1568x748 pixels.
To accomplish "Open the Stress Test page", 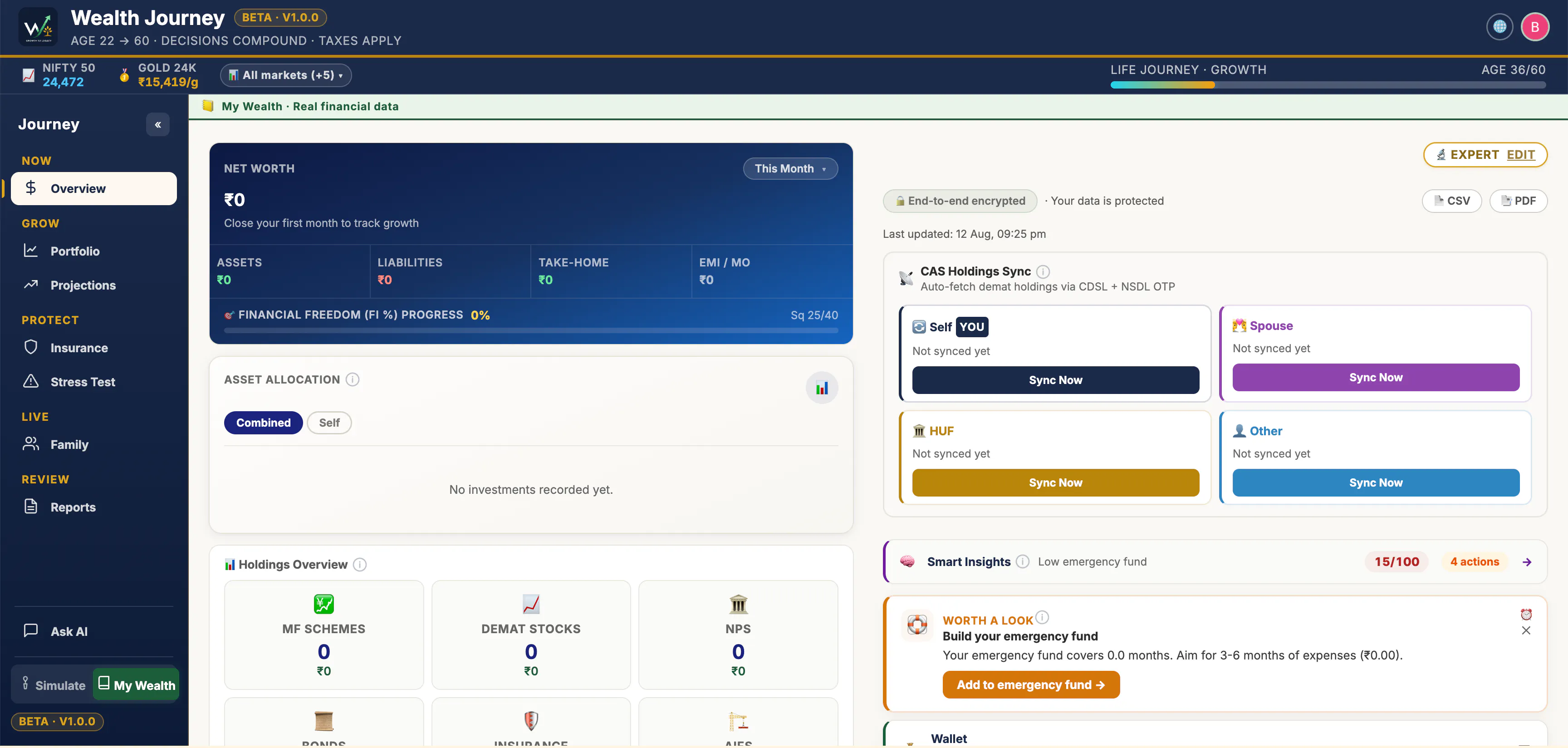I will (94, 382).
